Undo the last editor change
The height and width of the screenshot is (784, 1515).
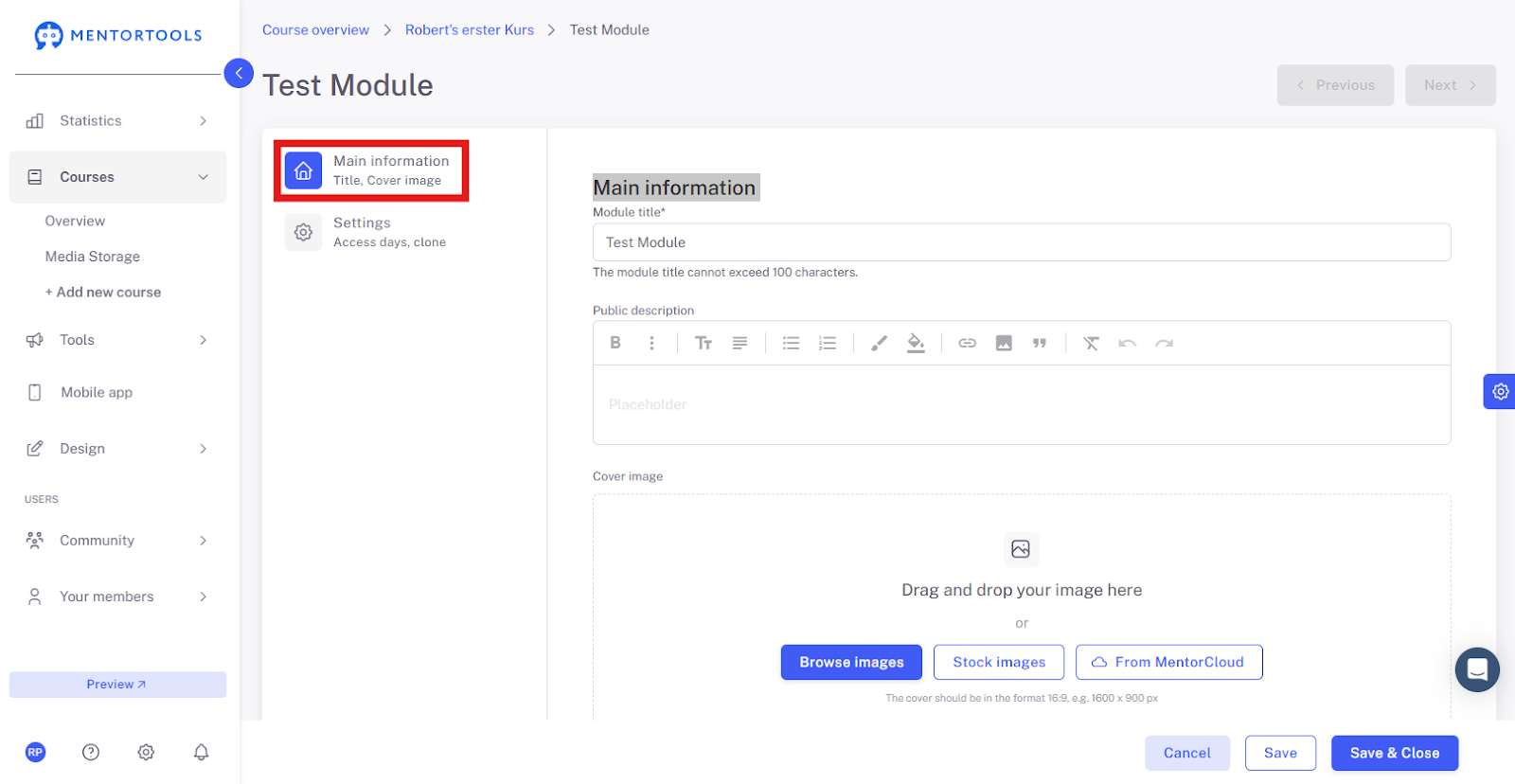point(1127,343)
